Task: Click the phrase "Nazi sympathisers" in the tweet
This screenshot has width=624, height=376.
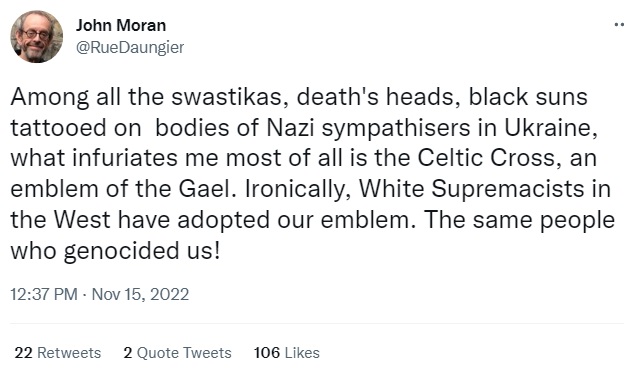Action: (x=369, y=128)
